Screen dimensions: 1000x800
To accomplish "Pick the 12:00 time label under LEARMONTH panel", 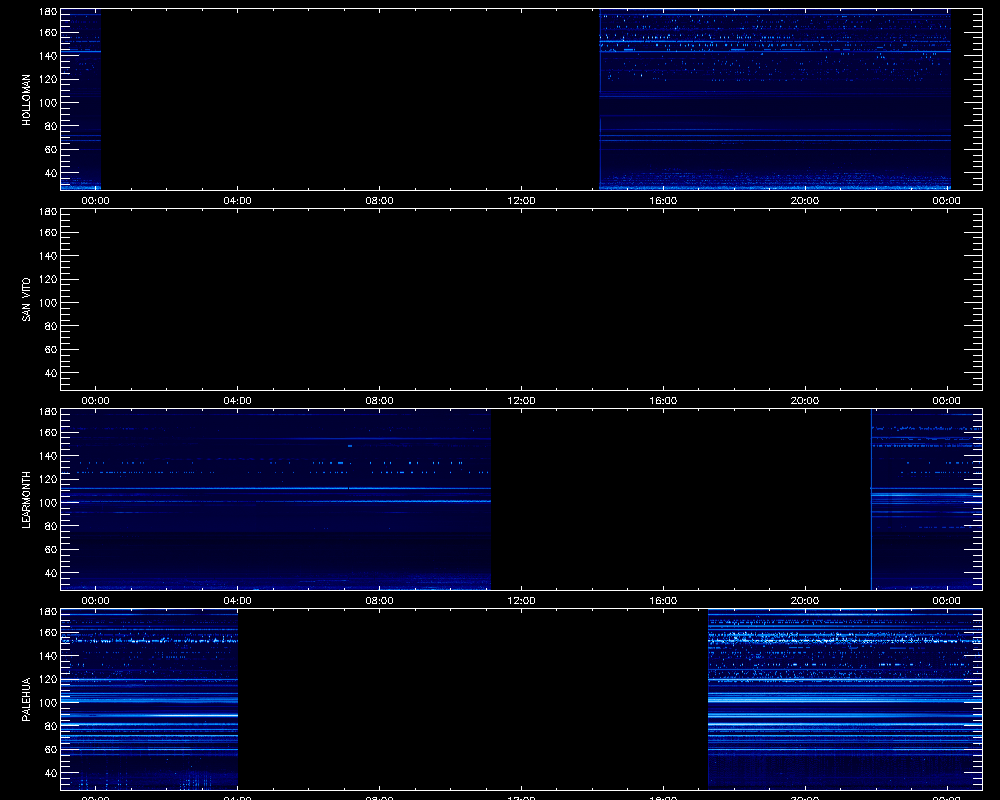I will pyautogui.click(x=521, y=600).
